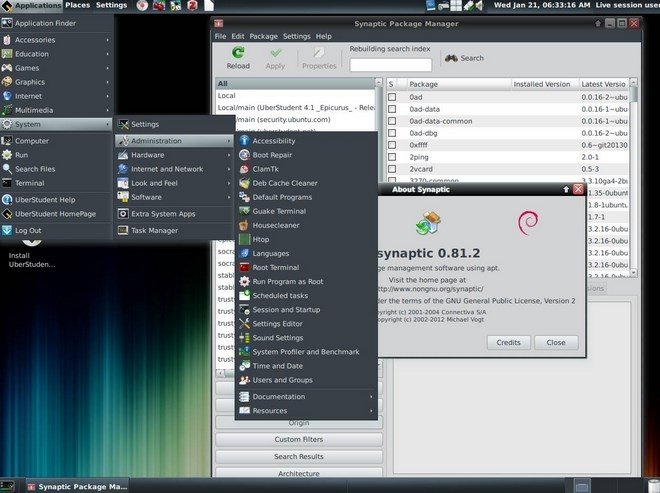Tick the checkbox for package 0xffff
660x493 pixels.
[x=392, y=145]
